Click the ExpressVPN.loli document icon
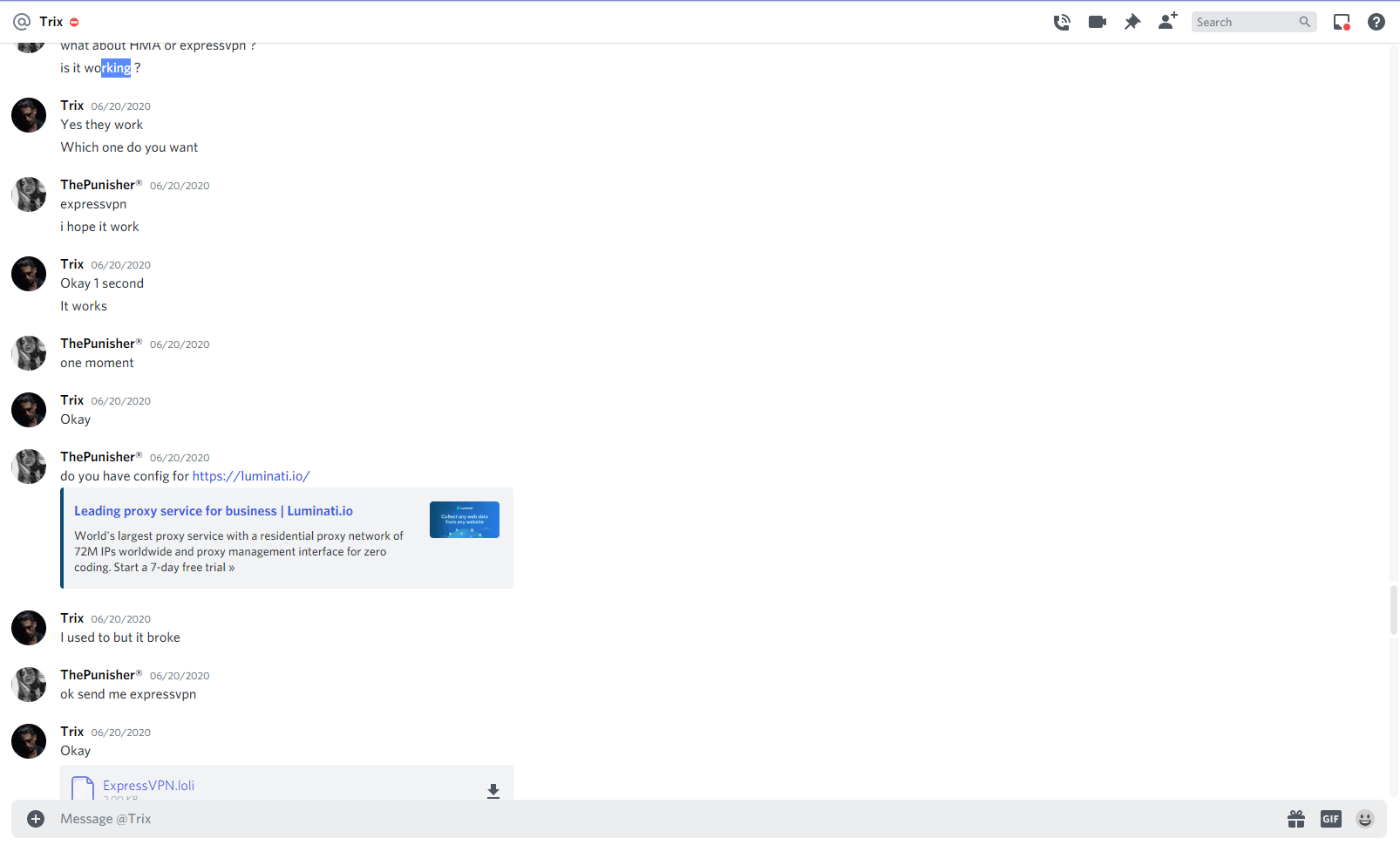Viewport: 1400px width, 859px height. pyautogui.click(x=83, y=787)
